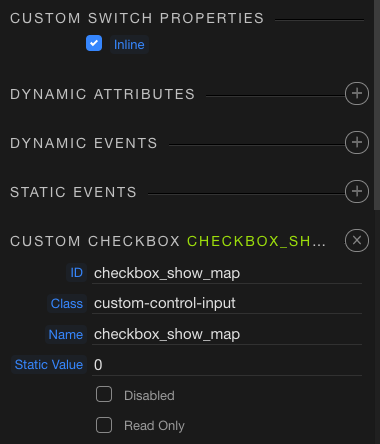Click Static Events section header

73,192
